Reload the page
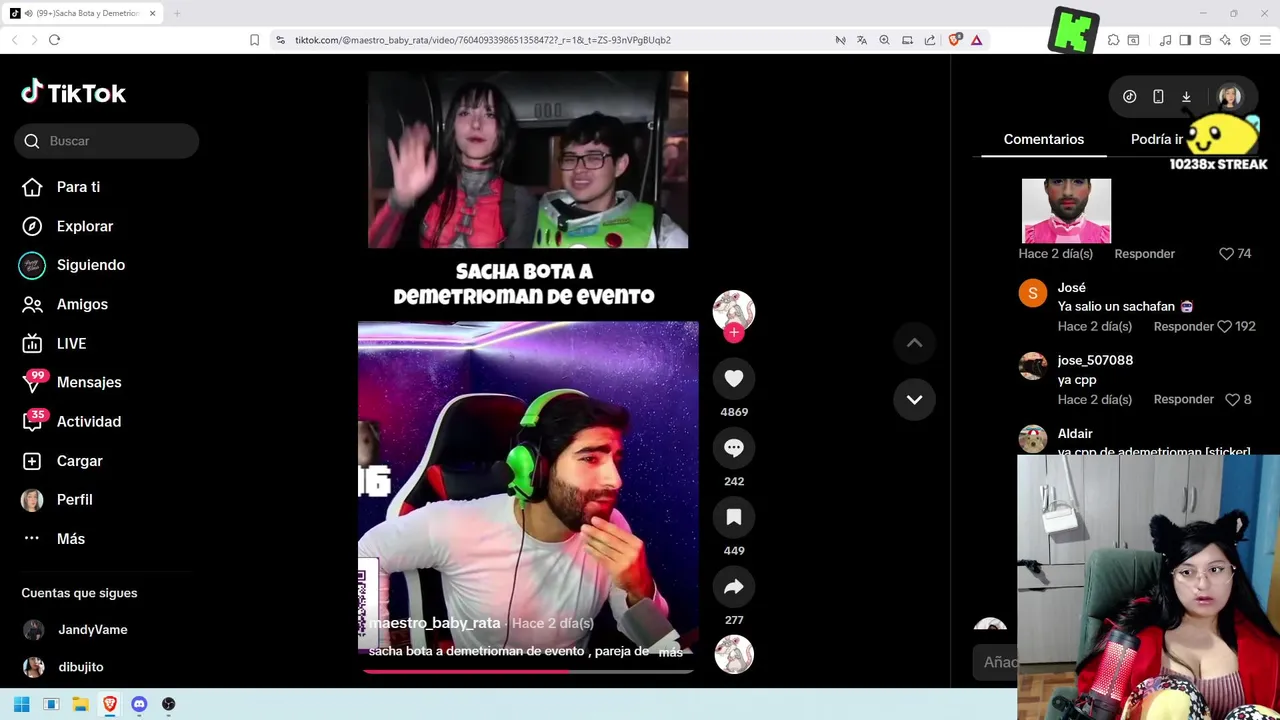 point(54,40)
